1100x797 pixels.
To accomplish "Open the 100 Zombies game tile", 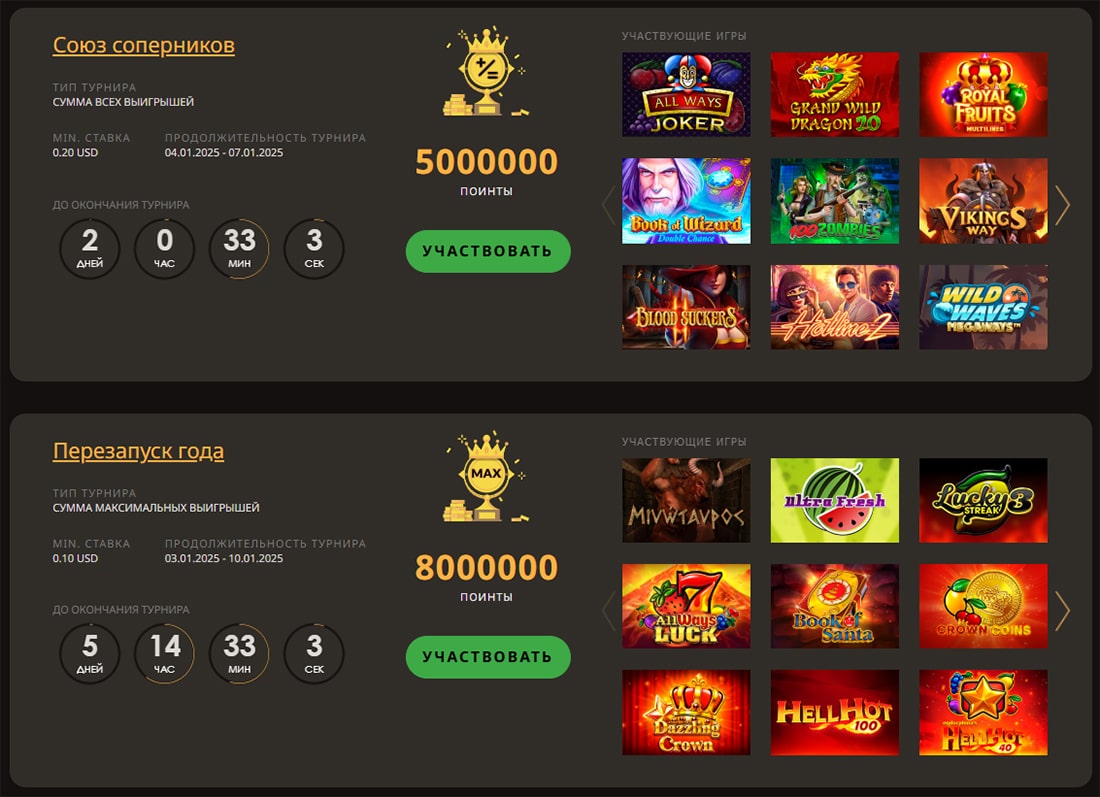I will point(835,201).
